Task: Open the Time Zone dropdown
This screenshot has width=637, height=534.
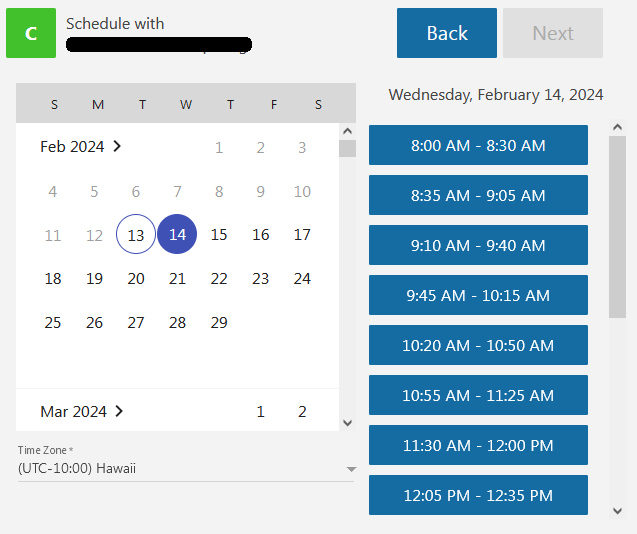Action: click(x=186, y=468)
